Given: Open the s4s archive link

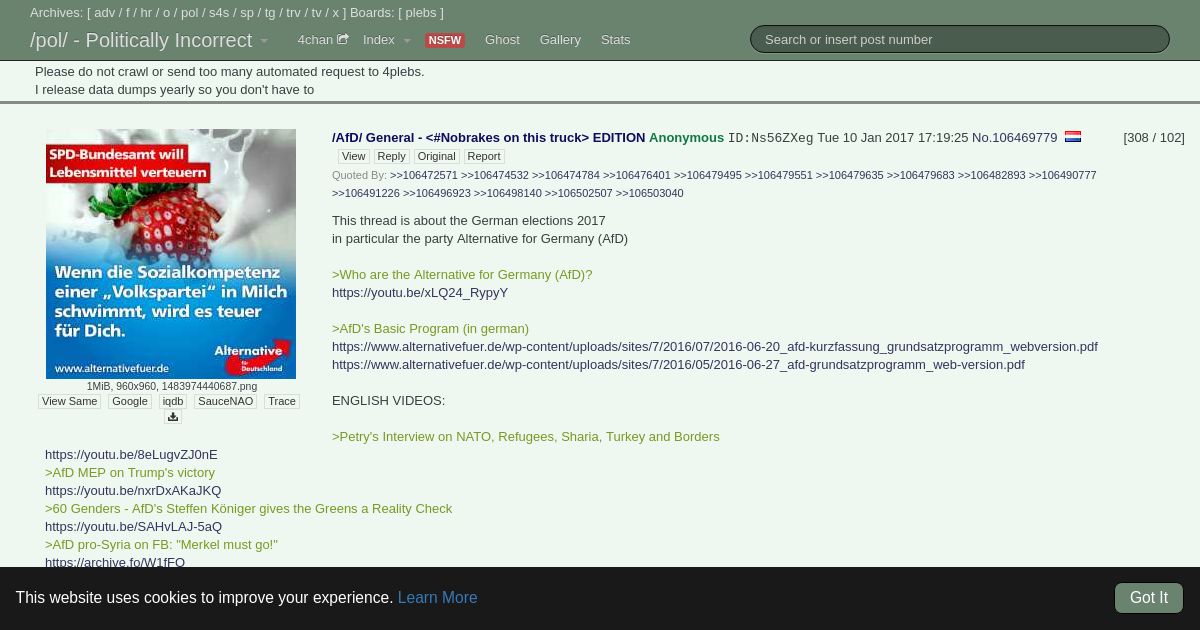Looking at the screenshot, I should pos(219,13).
